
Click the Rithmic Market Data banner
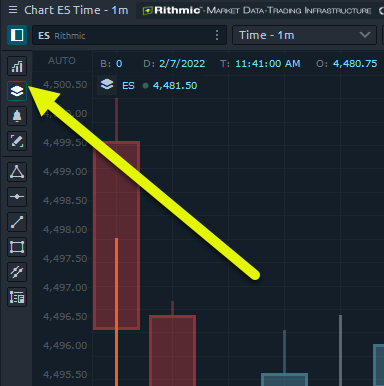(257, 10)
